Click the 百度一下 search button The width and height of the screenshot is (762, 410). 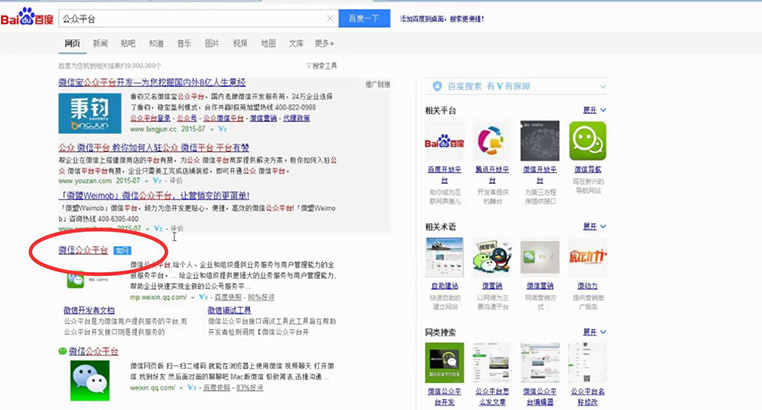364,18
